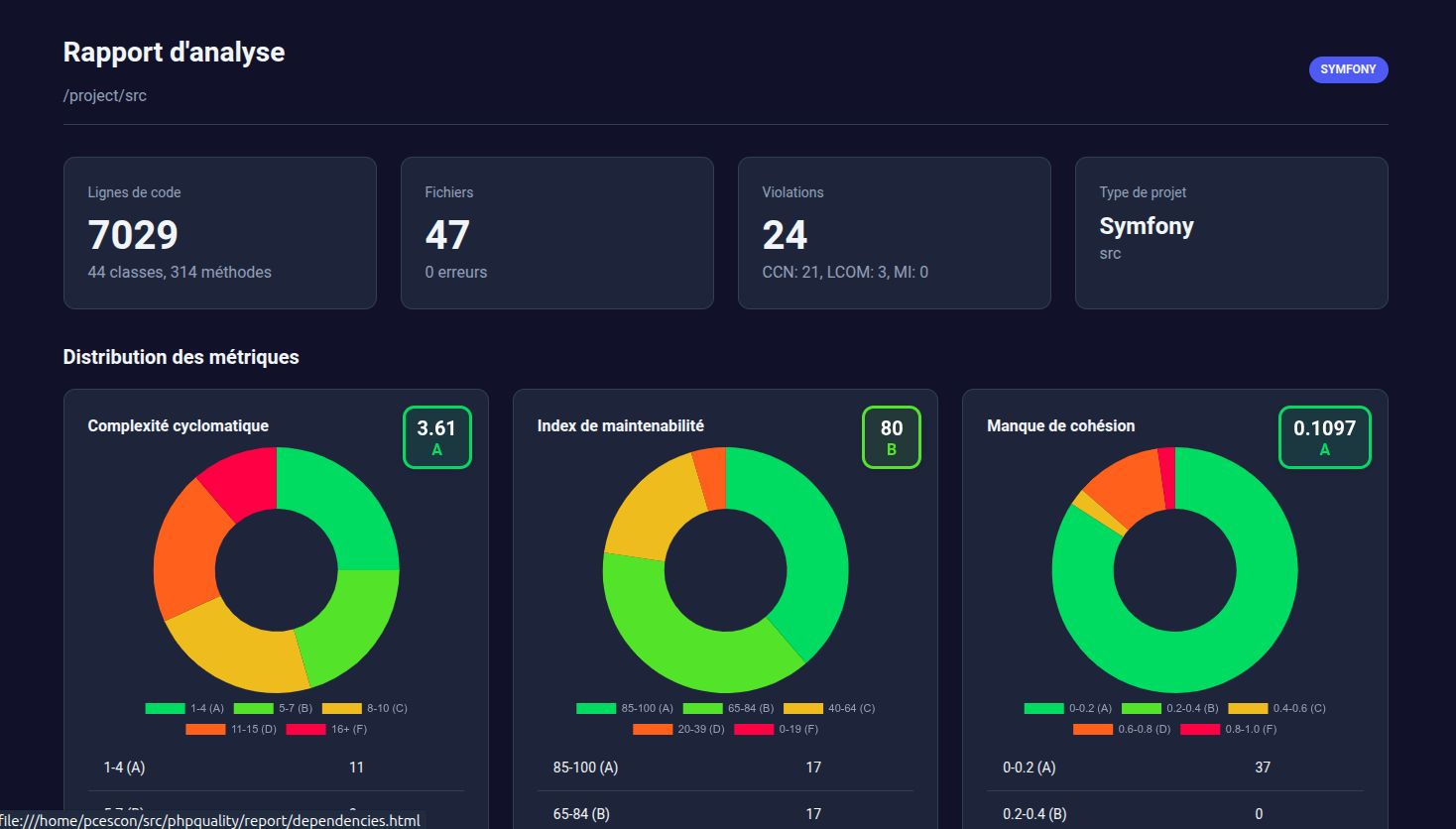Click the 3.61 A complexity score badge
Viewport: 1456px width, 829px height.
436,437
